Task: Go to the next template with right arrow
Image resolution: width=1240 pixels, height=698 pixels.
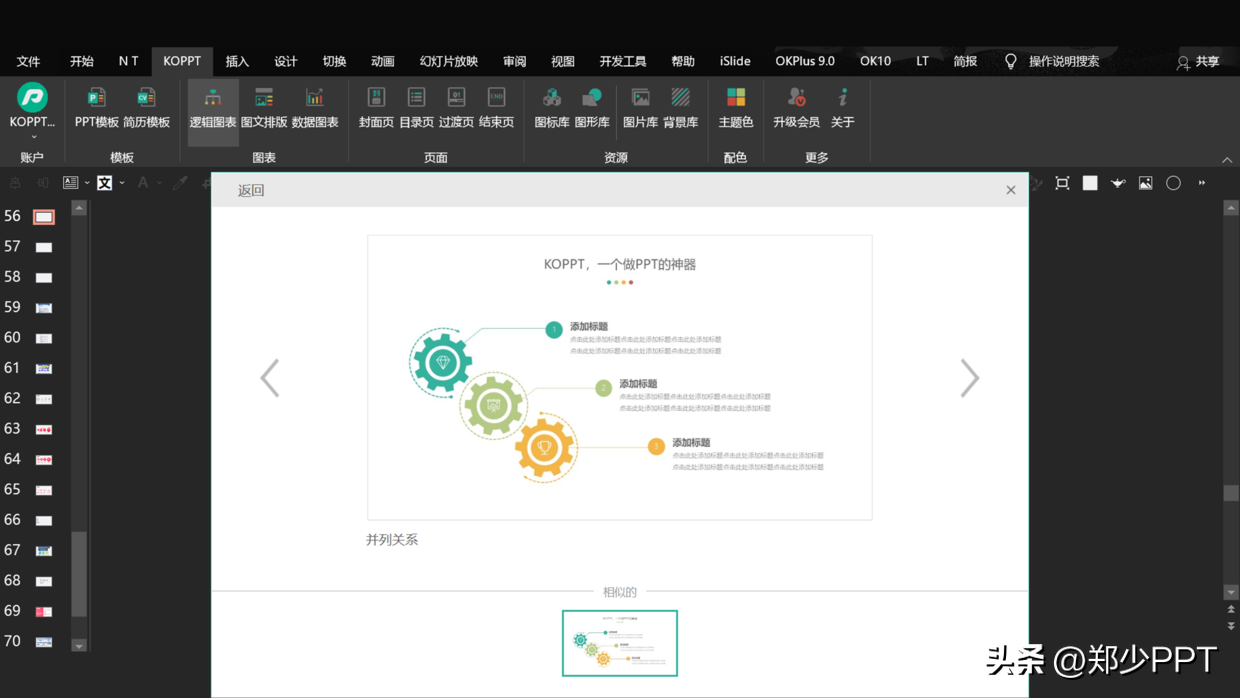Action: pos(970,378)
